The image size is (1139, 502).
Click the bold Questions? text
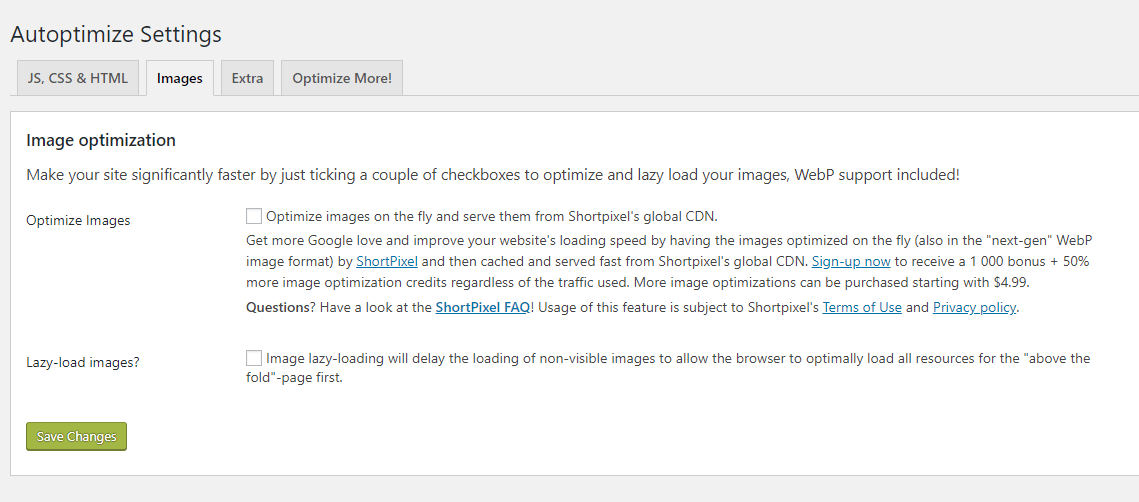point(280,307)
